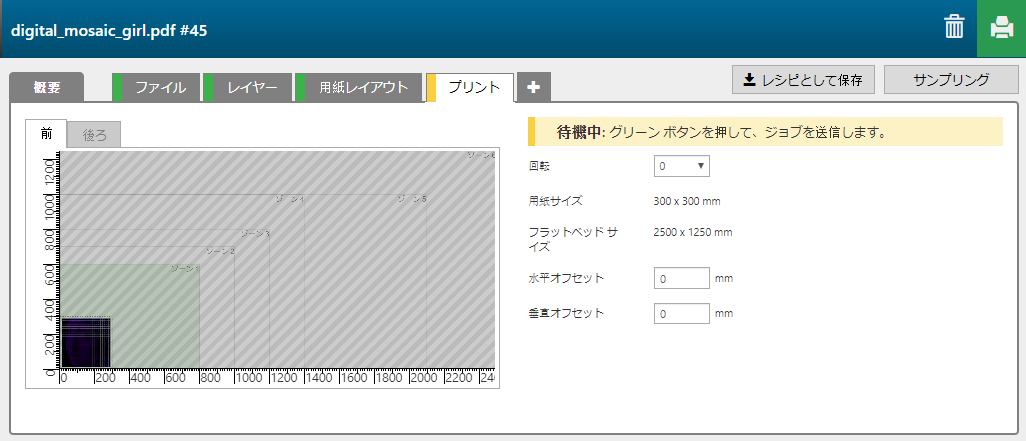Show the 前 side preview tab
1026x441 pixels.
pos(46,134)
